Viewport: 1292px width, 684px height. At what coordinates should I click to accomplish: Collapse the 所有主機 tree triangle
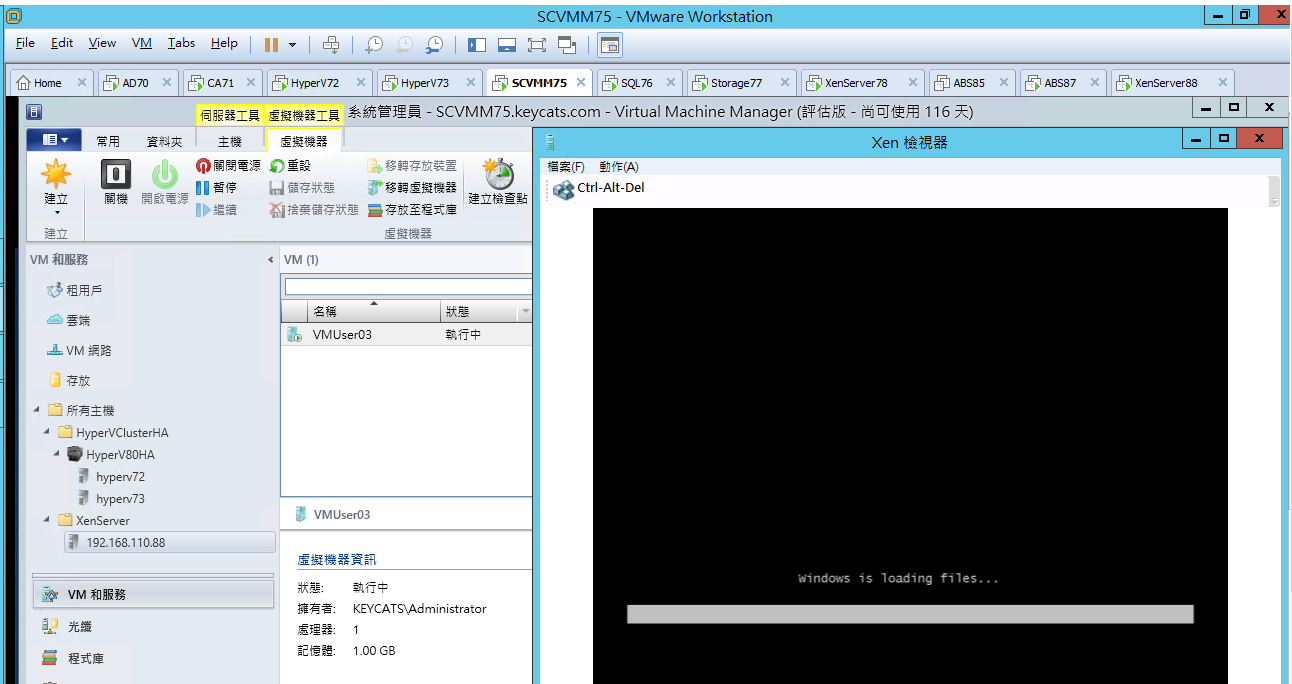(x=37, y=410)
